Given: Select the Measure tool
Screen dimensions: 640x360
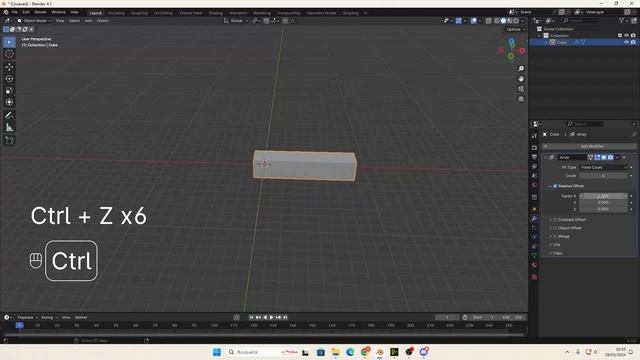Looking at the screenshot, I should (9, 128).
